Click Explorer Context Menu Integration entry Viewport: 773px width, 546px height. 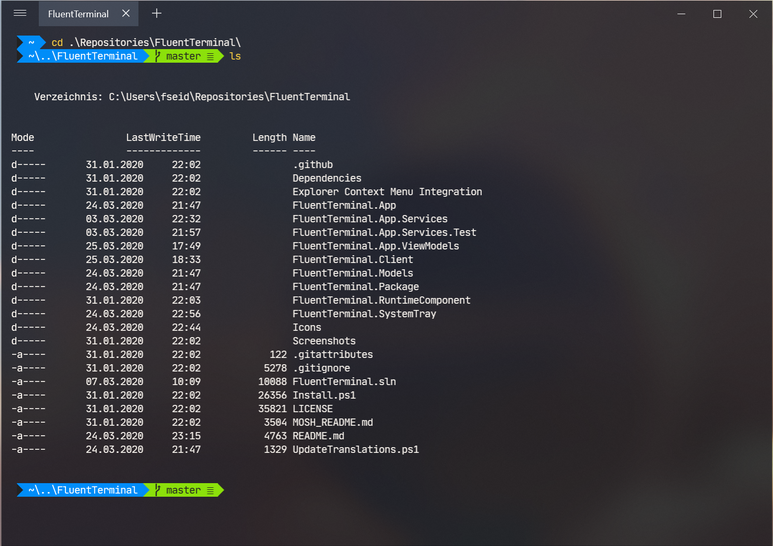(x=387, y=192)
